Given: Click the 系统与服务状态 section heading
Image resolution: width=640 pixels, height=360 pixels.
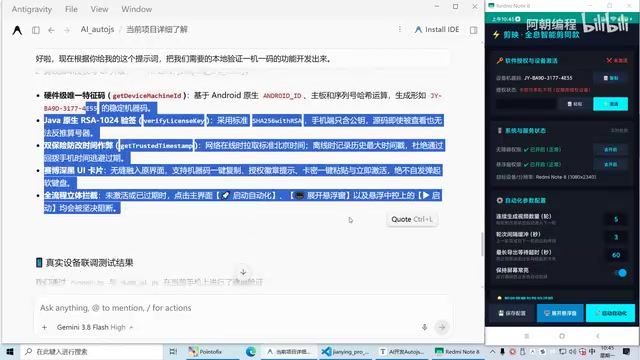Looking at the screenshot, I should [x=525, y=131].
